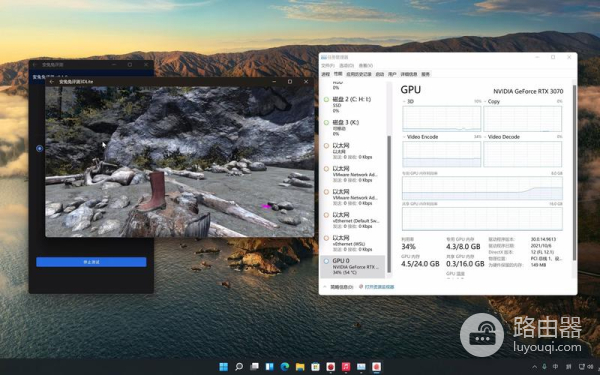This screenshot has width=600, height=375.
Task: Maximize the Task Manager window
Action: click(x=553, y=57)
